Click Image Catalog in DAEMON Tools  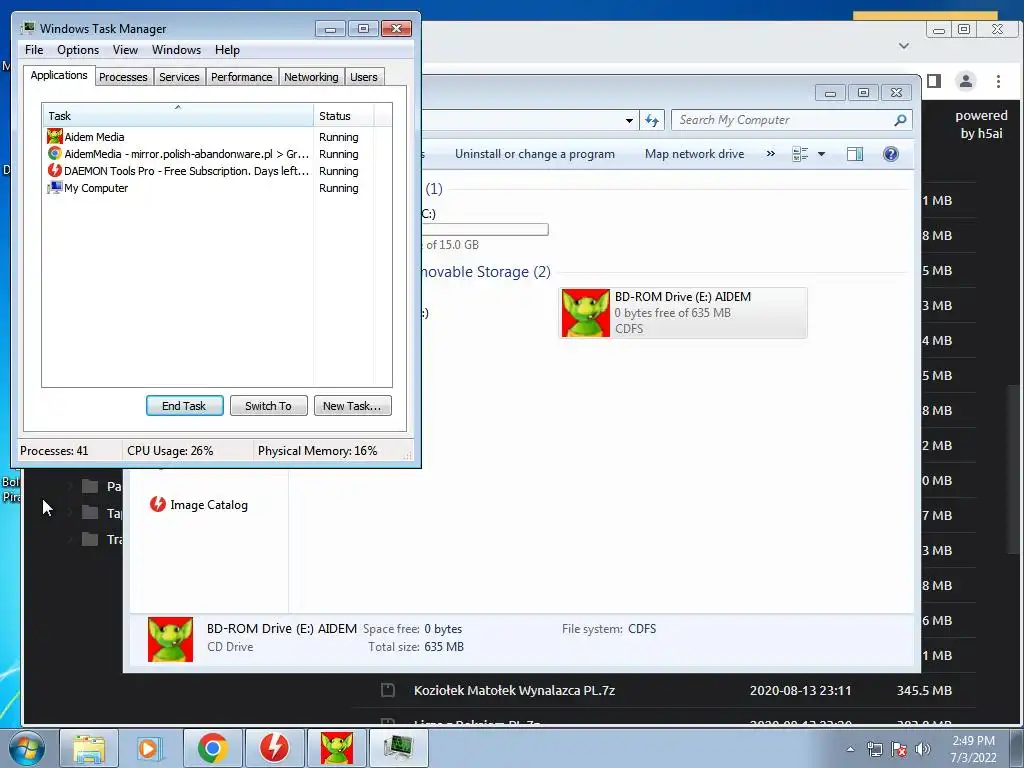(x=199, y=505)
